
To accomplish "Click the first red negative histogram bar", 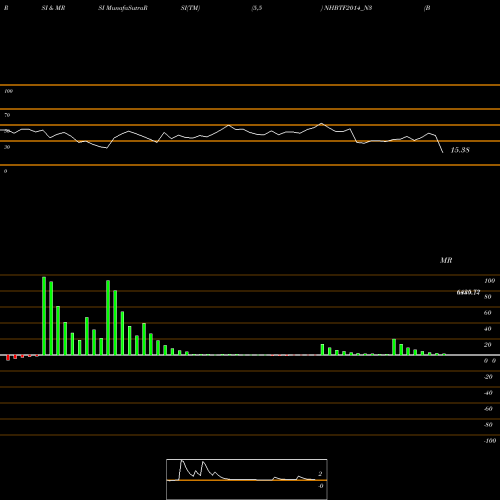I will coord(8,358).
